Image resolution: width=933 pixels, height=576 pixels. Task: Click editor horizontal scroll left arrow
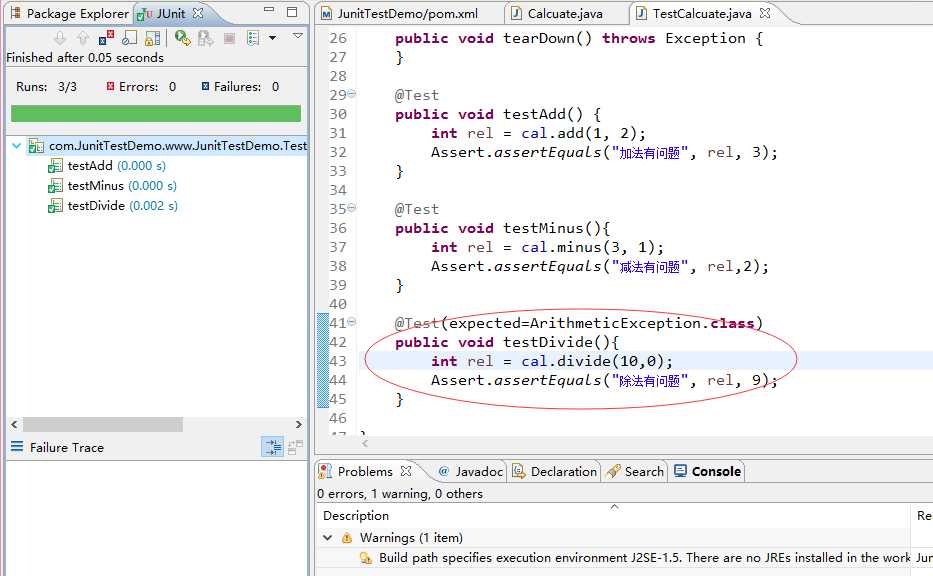click(x=365, y=443)
